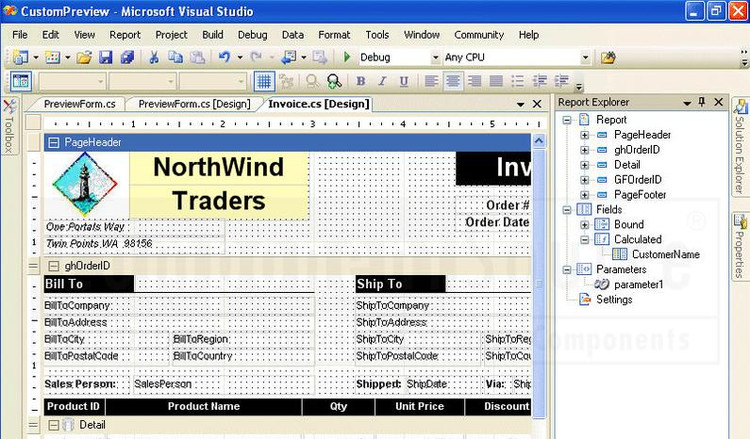Click the New Project toolbar icon
The image size is (750, 439).
21,57
